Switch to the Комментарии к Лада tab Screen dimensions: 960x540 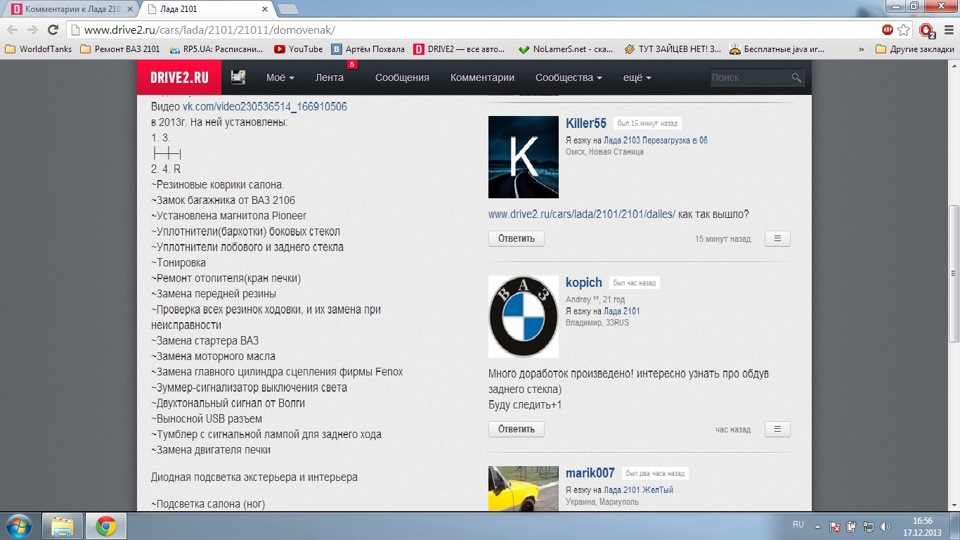[72, 9]
